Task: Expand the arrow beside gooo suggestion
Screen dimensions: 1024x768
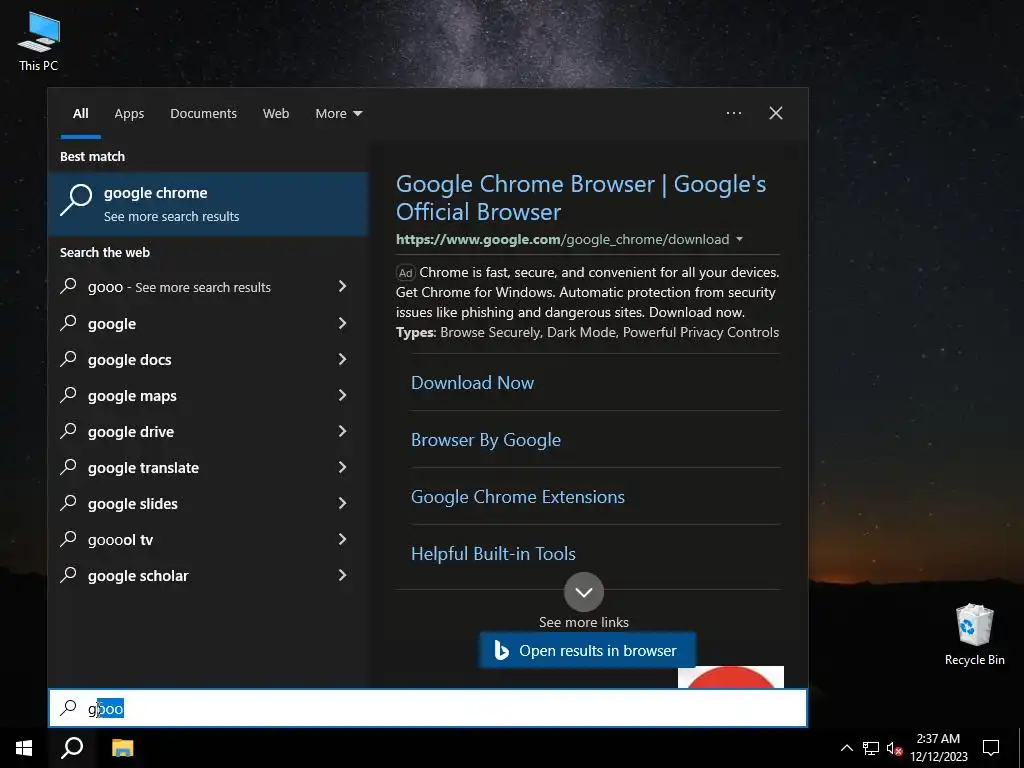Action: coord(342,286)
